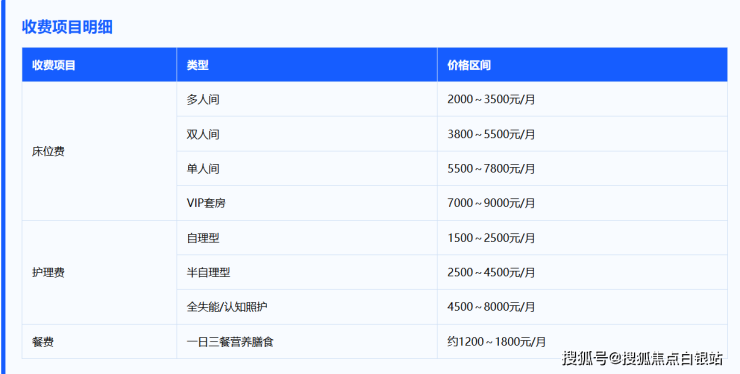Click the 餐费 row label
Screen dimensions: 740x374
[x=43, y=341]
